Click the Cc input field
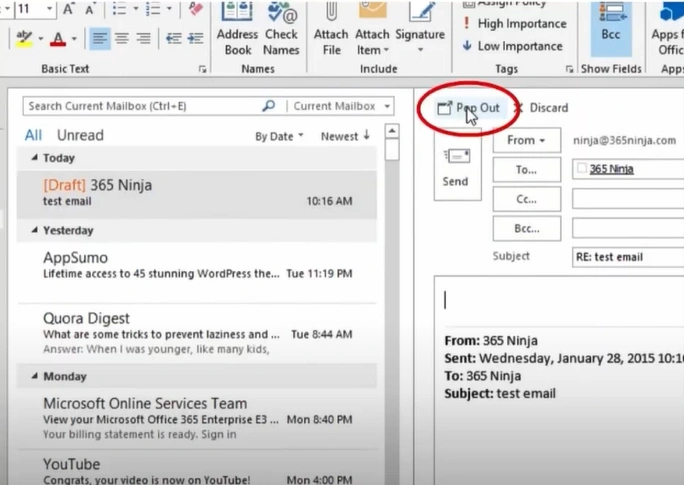Image resolution: width=684 pixels, height=485 pixels. click(x=628, y=199)
